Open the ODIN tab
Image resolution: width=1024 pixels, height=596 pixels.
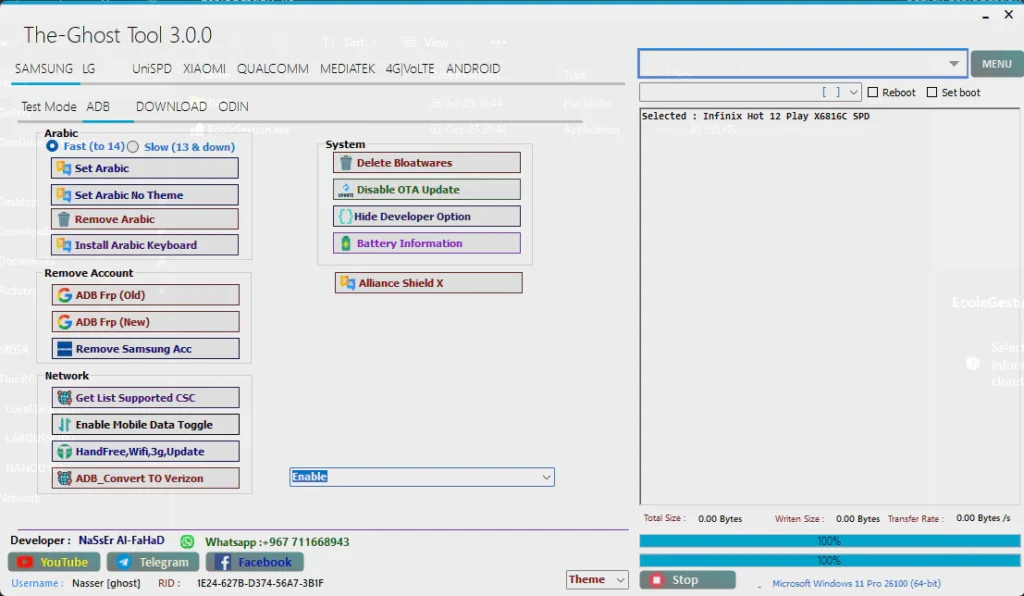(x=233, y=107)
